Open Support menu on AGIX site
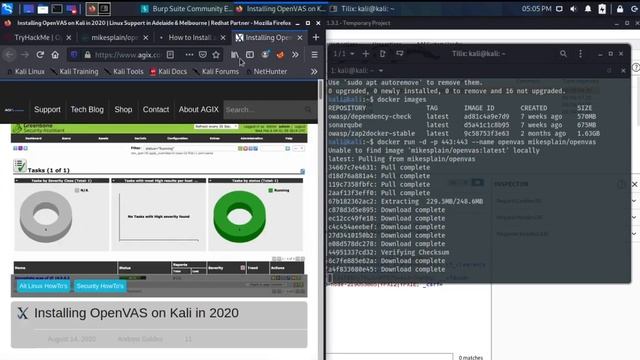 (47, 109)
